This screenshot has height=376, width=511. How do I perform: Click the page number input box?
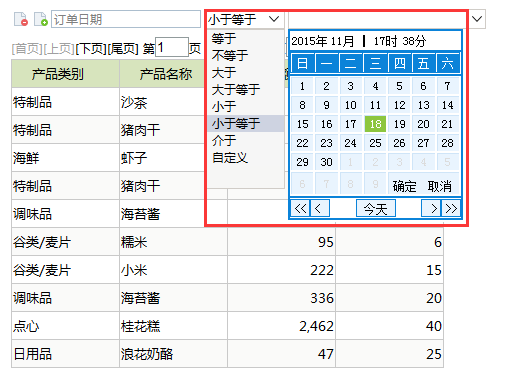pos(172,47)
